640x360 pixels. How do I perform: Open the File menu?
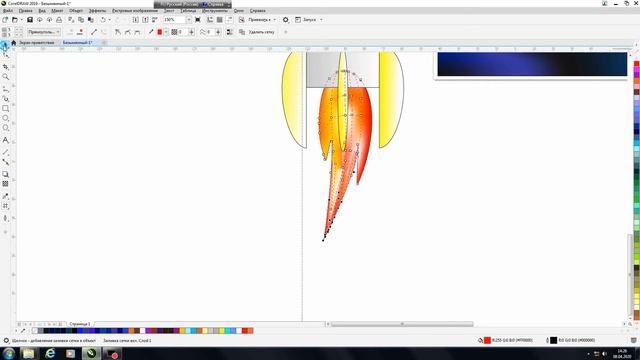point(7,11)
